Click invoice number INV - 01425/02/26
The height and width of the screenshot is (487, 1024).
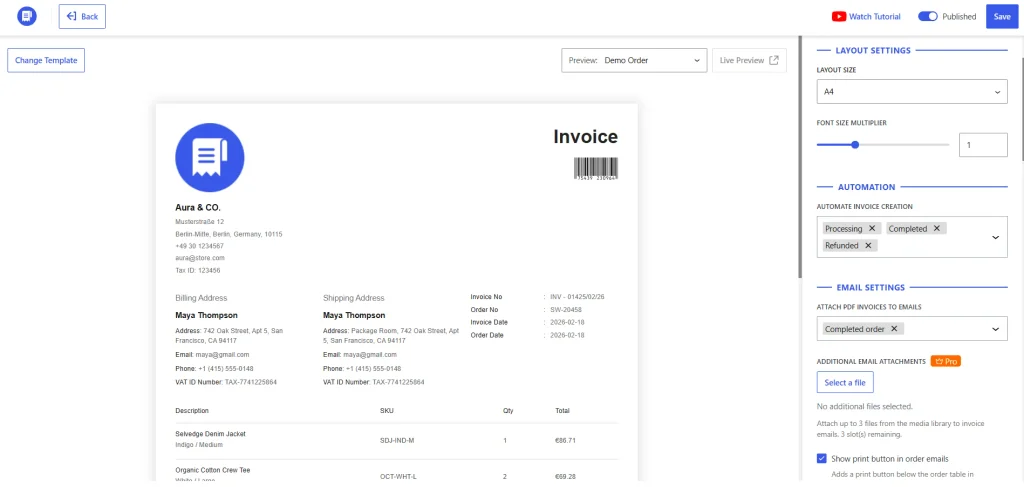pos(577,296)
